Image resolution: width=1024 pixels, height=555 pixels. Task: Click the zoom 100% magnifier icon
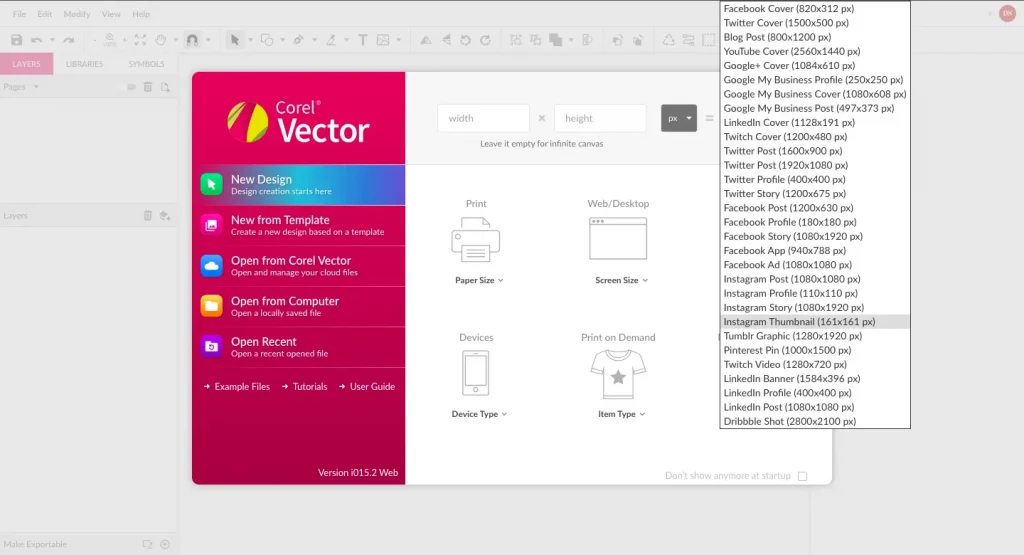(x=110, y=40)
